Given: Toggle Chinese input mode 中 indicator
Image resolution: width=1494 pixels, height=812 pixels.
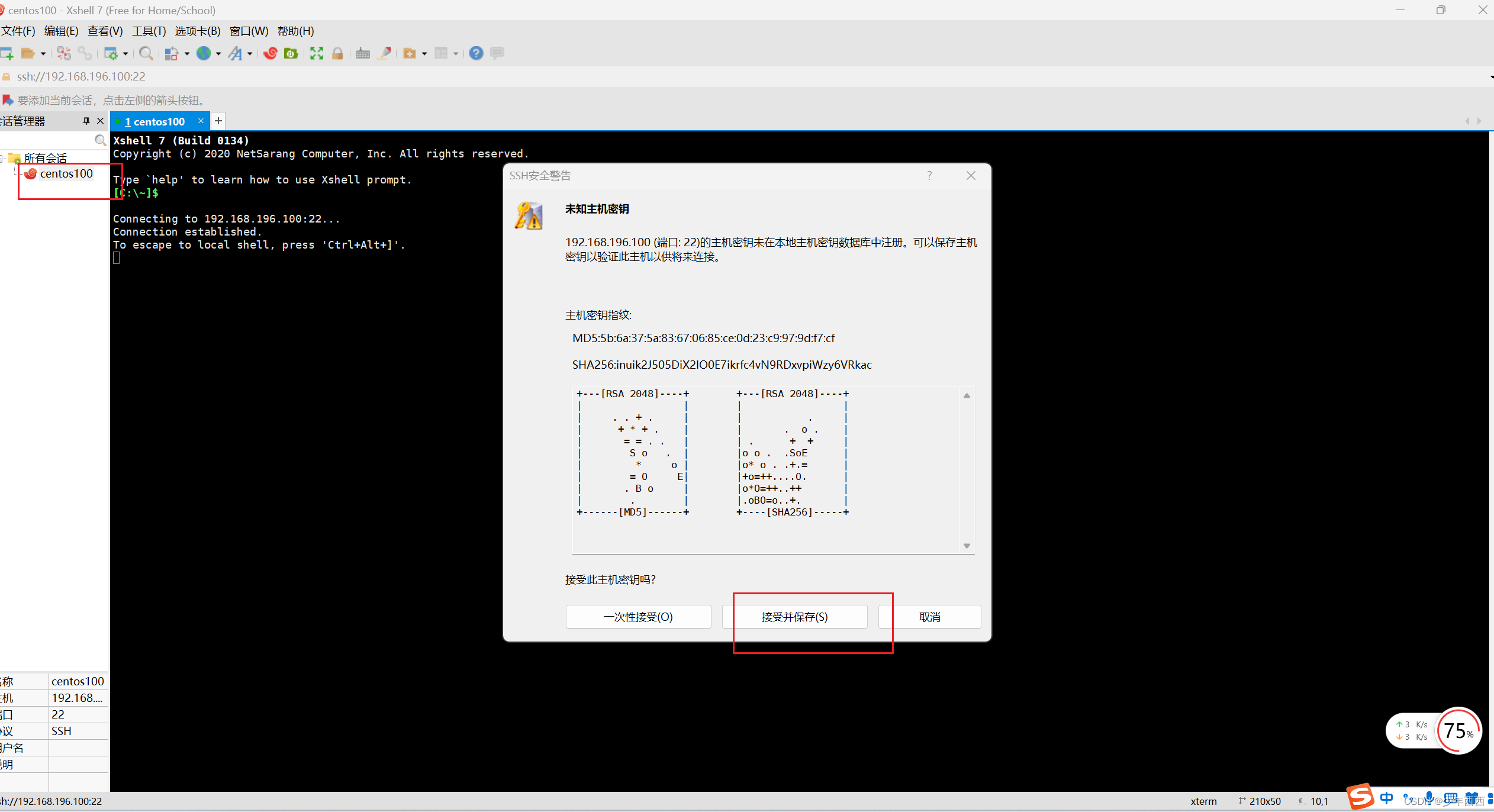Looking at the screenshot, I should click(x=1387, y=797).
